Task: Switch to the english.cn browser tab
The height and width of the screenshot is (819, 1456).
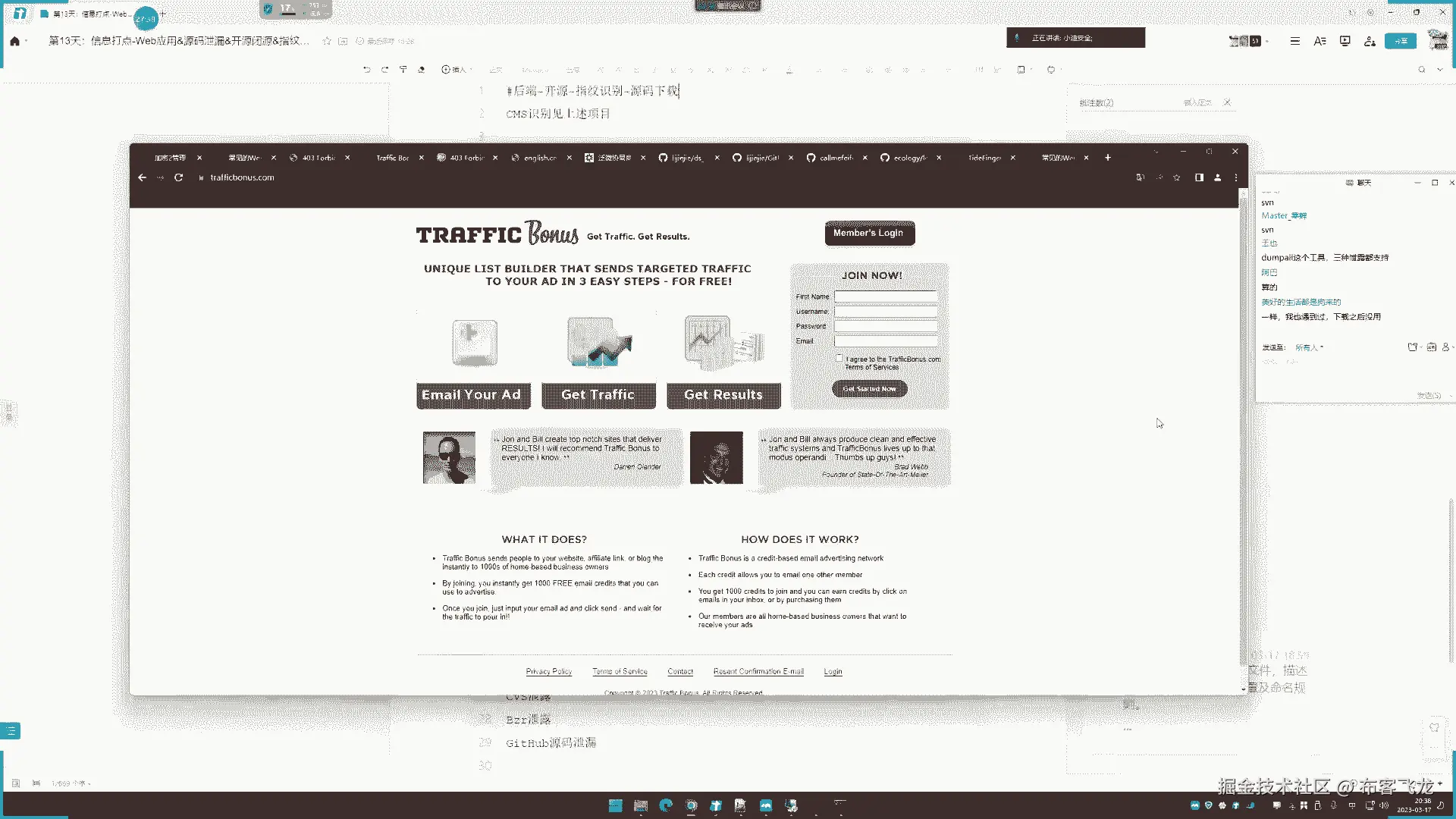Action: (x=538, y=158)
